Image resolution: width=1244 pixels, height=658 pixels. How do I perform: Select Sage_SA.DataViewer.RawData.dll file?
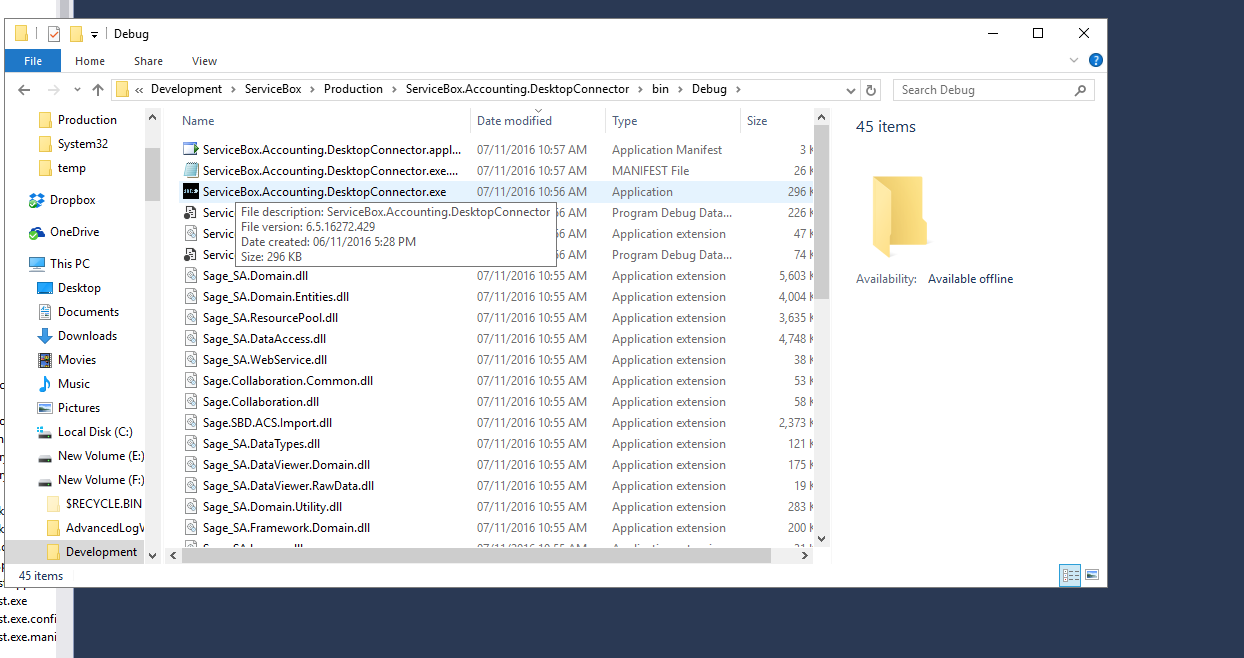pos(288,486)
